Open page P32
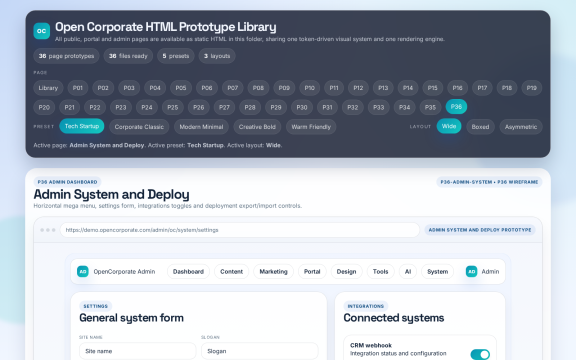Image resolution: width=576 pixels, height=360 pixels. [353, 107]
